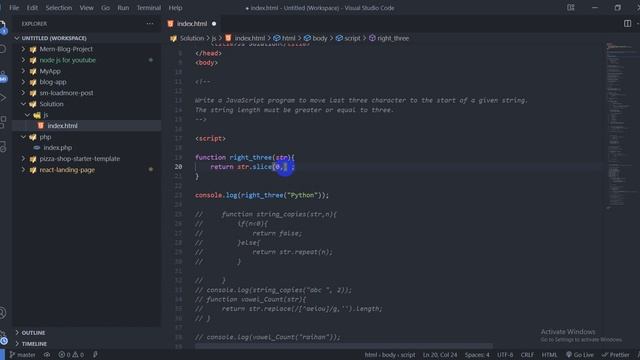The width and height of the screenshot is (640, 360).
Task: Click the function right_three(str) line
Action: (244, 157)
